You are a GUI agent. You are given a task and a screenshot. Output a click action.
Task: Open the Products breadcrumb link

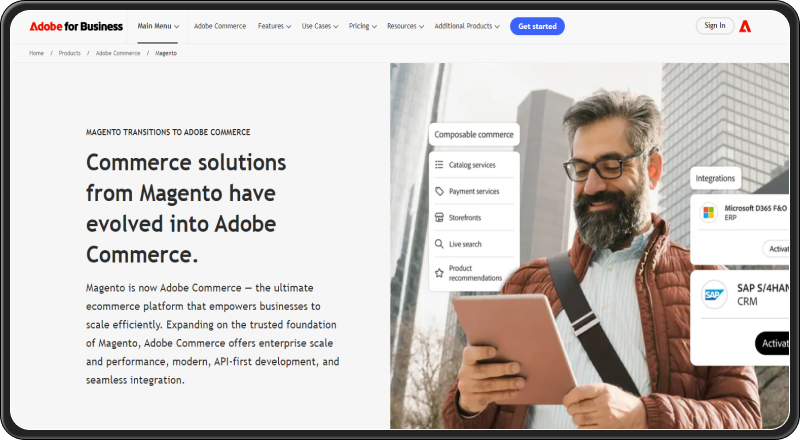tap(69, 52)
